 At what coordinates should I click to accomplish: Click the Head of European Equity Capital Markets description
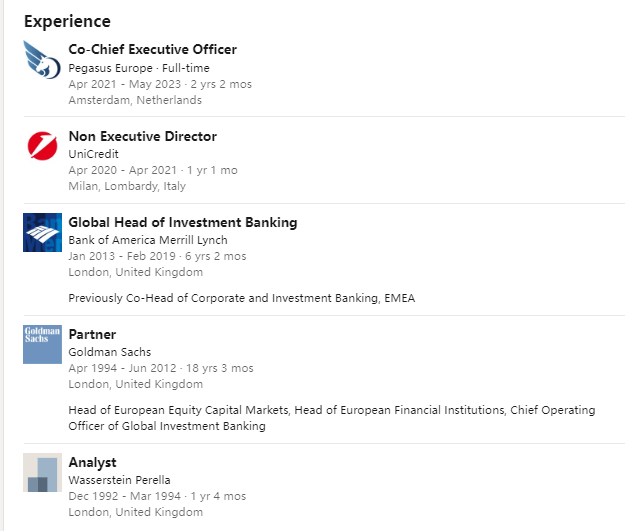click(x=332, y=418)
